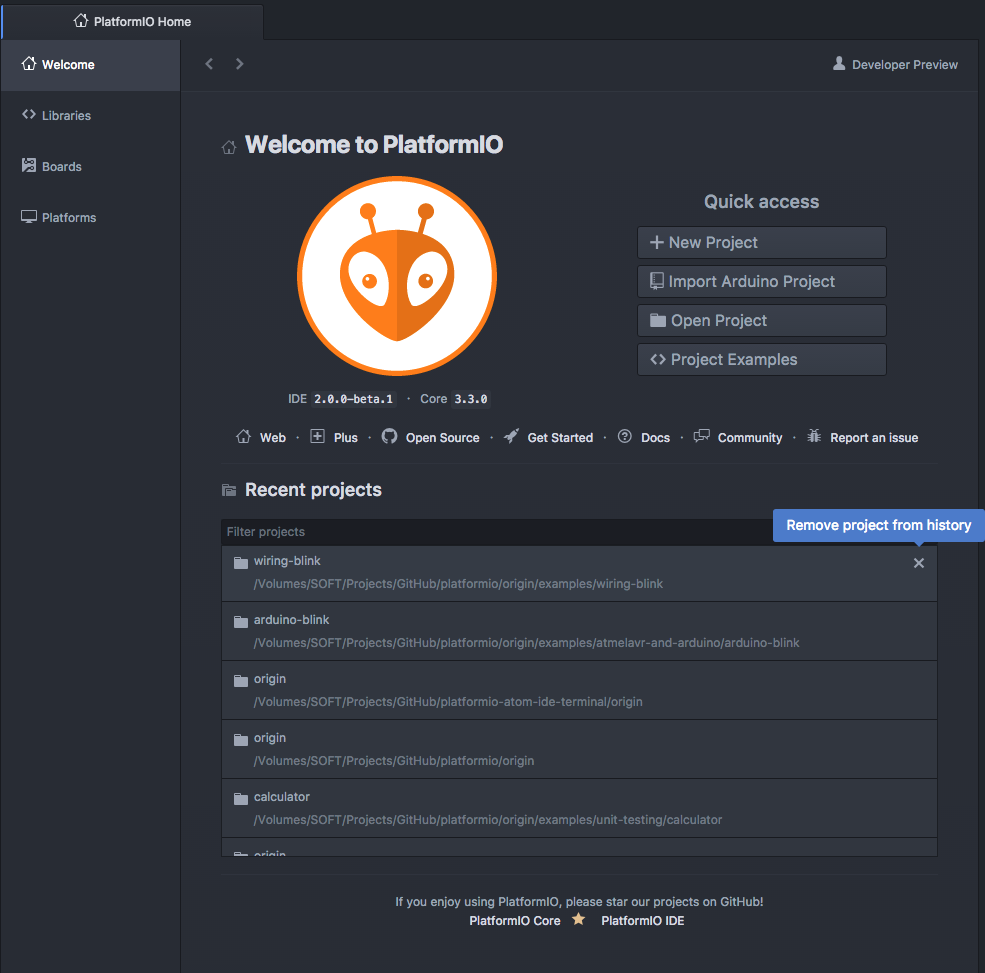Screen dimensions: 985x973
Task: Open the Web link
Action: pos(273,438)
